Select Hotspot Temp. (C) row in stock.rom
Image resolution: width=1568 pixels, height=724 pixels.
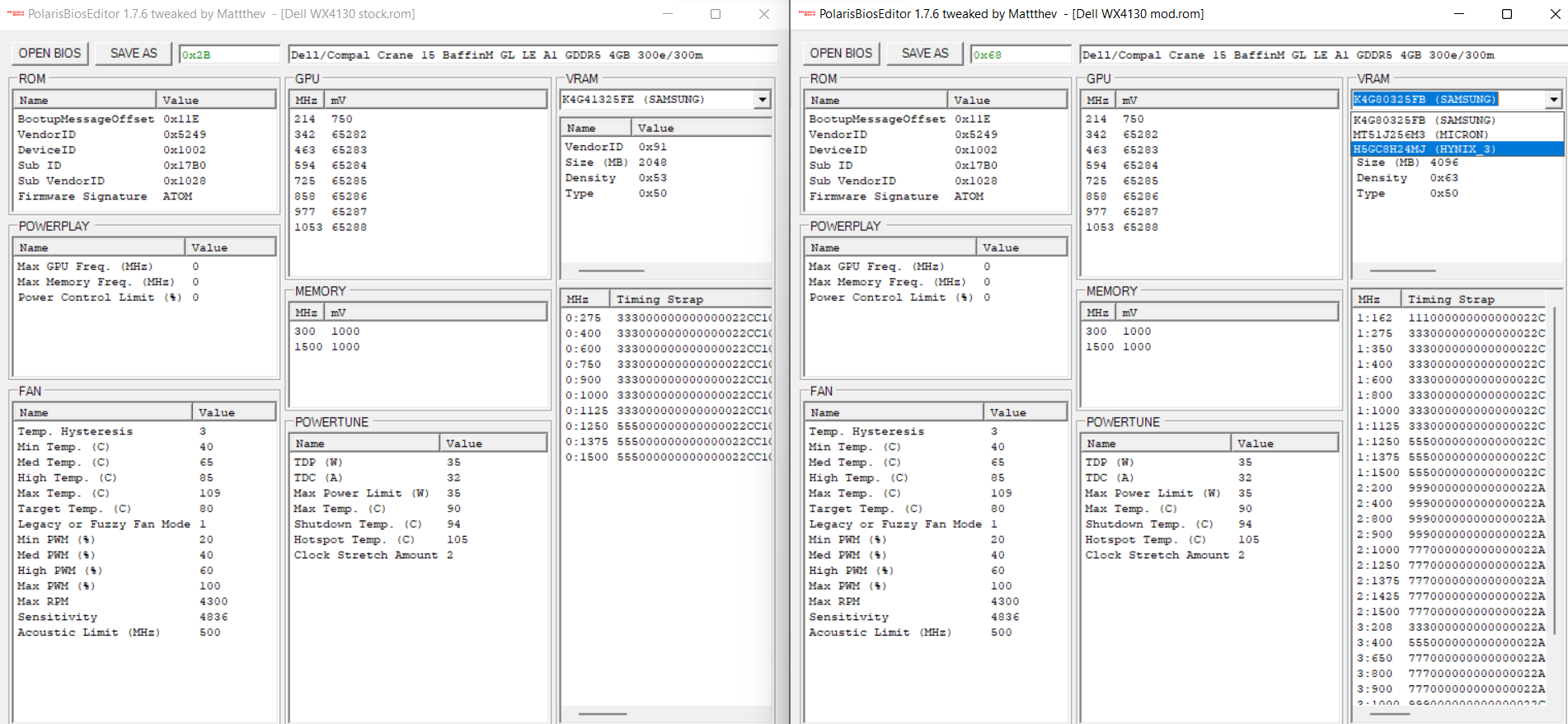[x=418, y=539]
